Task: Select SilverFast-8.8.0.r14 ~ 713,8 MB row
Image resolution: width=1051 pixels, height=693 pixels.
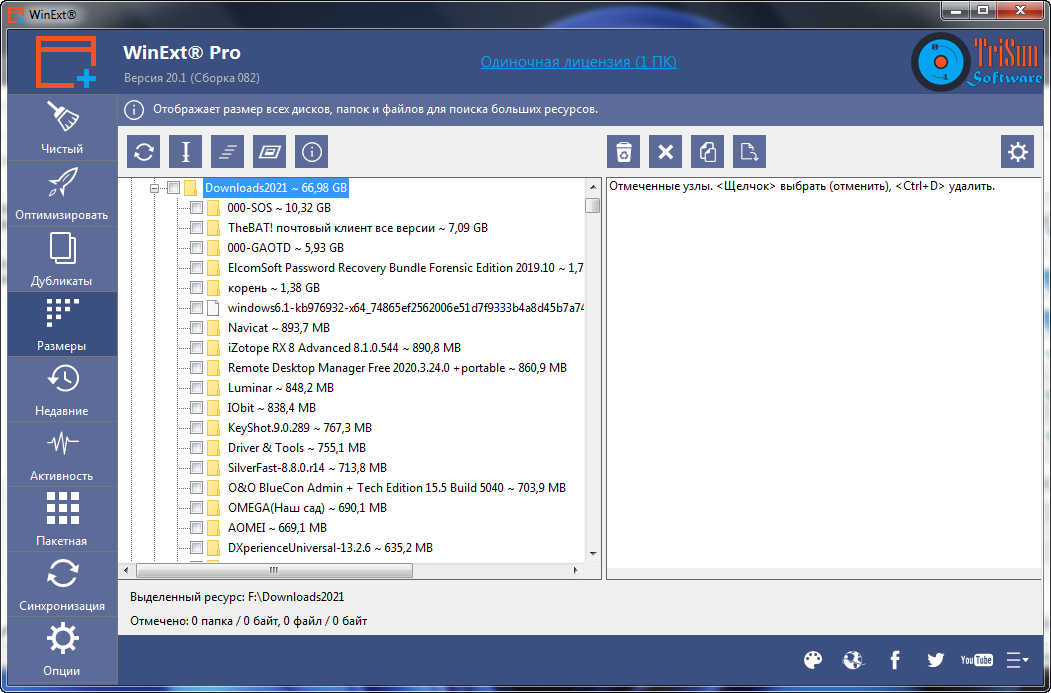Action: (308, 468)
